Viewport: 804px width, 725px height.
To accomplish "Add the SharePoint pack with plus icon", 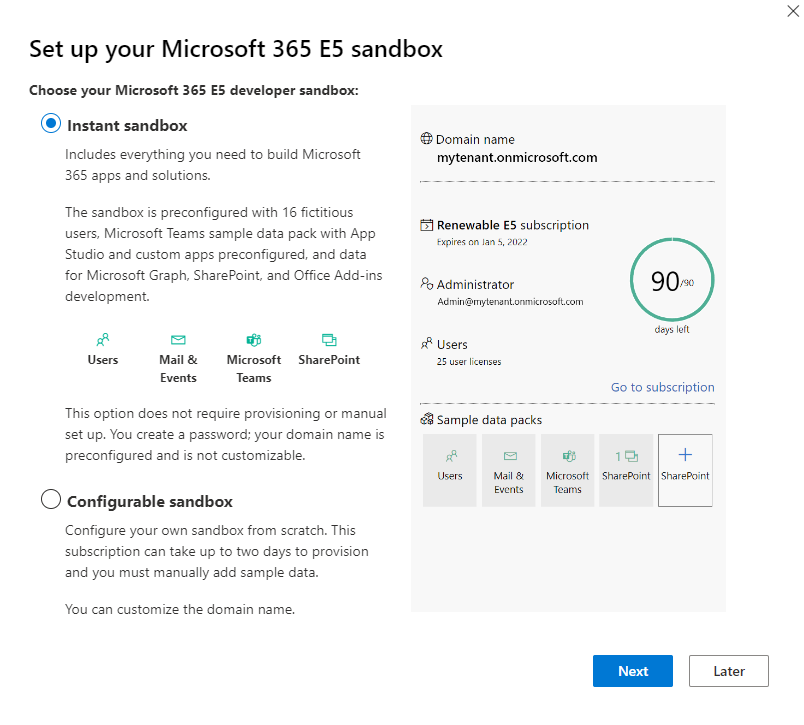I will coord(685,470).
